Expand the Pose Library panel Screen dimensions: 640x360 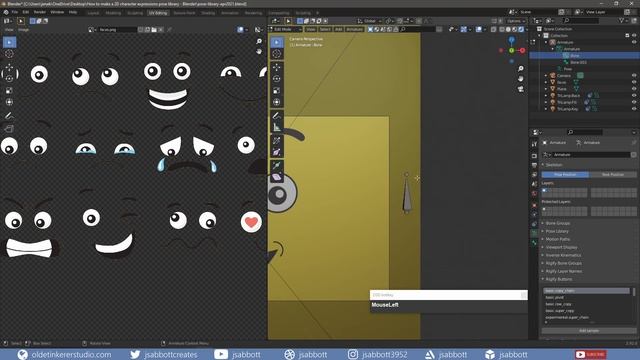[x=557, y=231]
